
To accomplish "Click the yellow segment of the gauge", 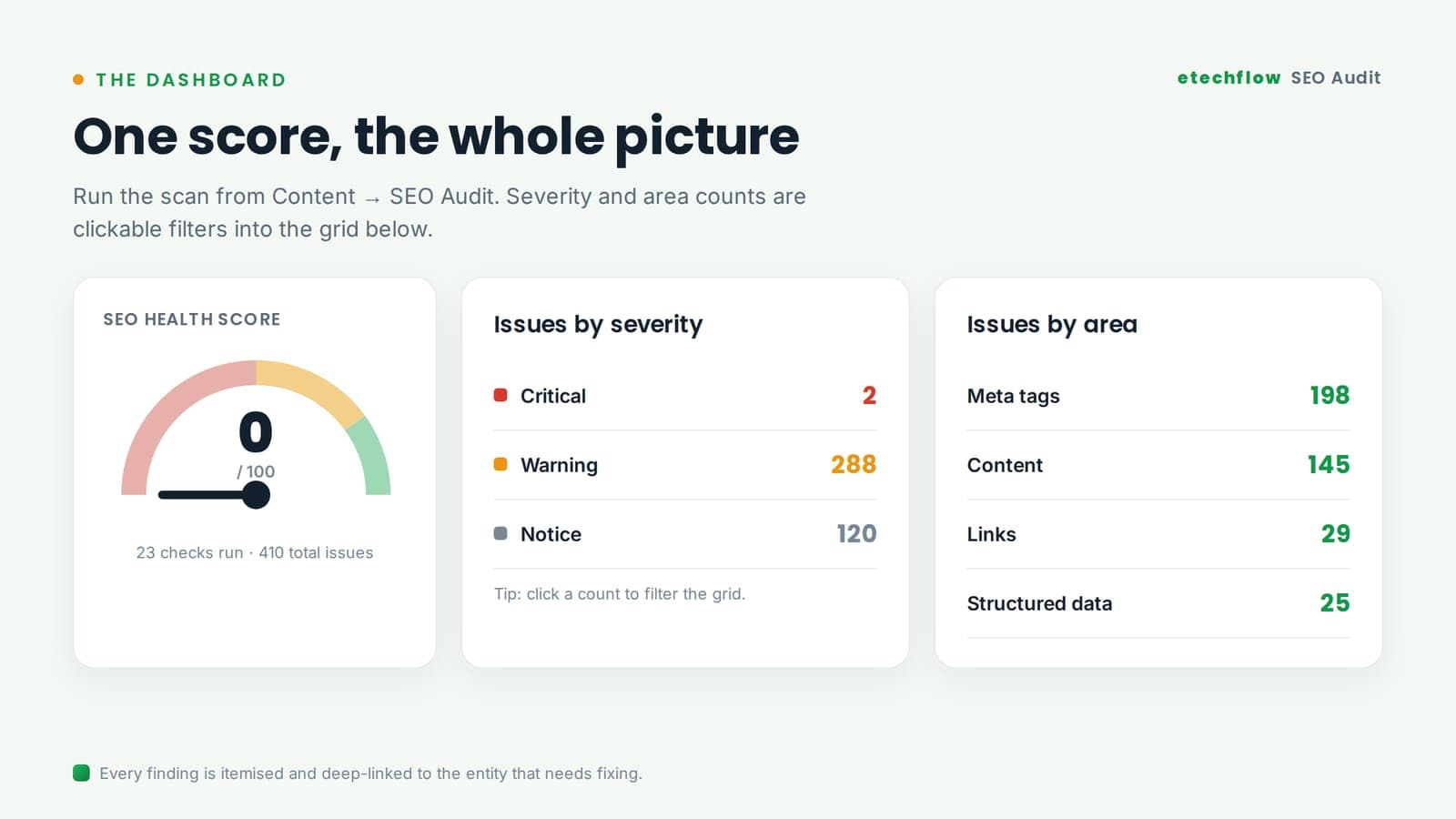I will pyautogui.click(x=314, y=385).
